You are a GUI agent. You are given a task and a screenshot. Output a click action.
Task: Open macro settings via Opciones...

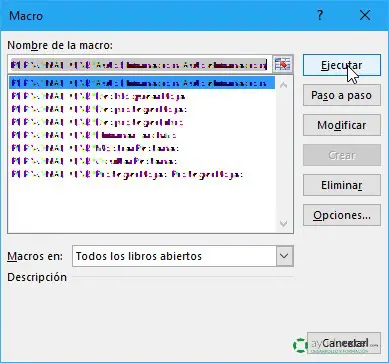pos(342,215)
